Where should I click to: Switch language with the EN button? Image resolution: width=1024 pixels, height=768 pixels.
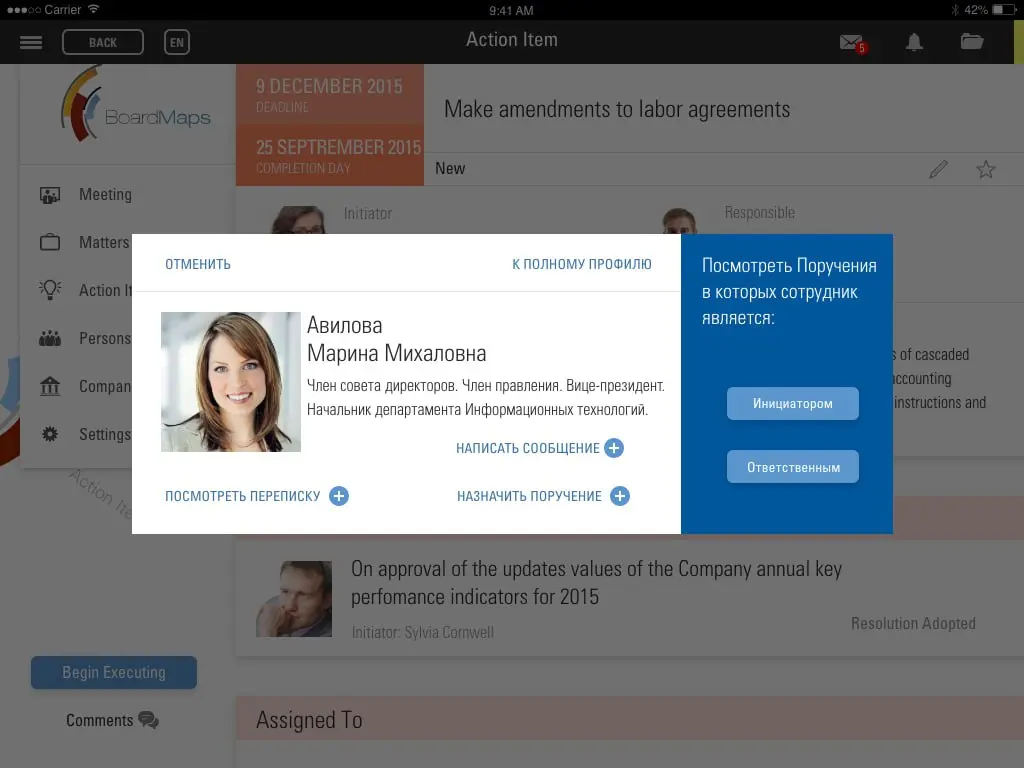click(176, 42)
